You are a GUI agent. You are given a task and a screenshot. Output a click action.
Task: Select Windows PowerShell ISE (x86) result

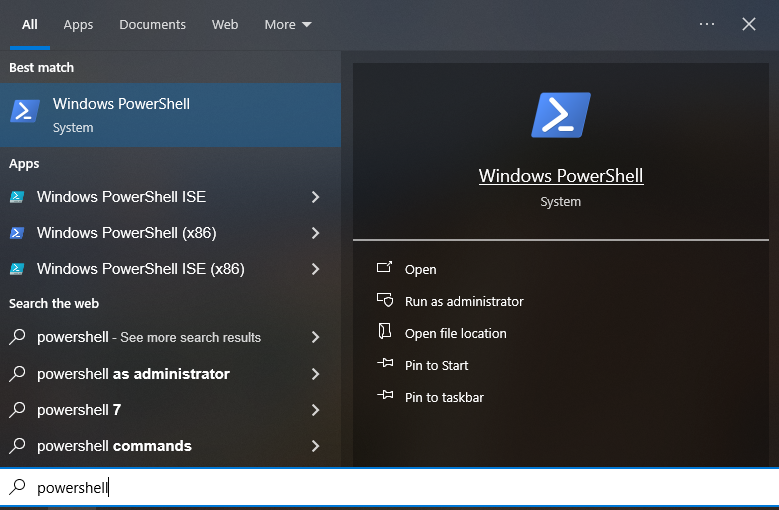pos(170,269)
